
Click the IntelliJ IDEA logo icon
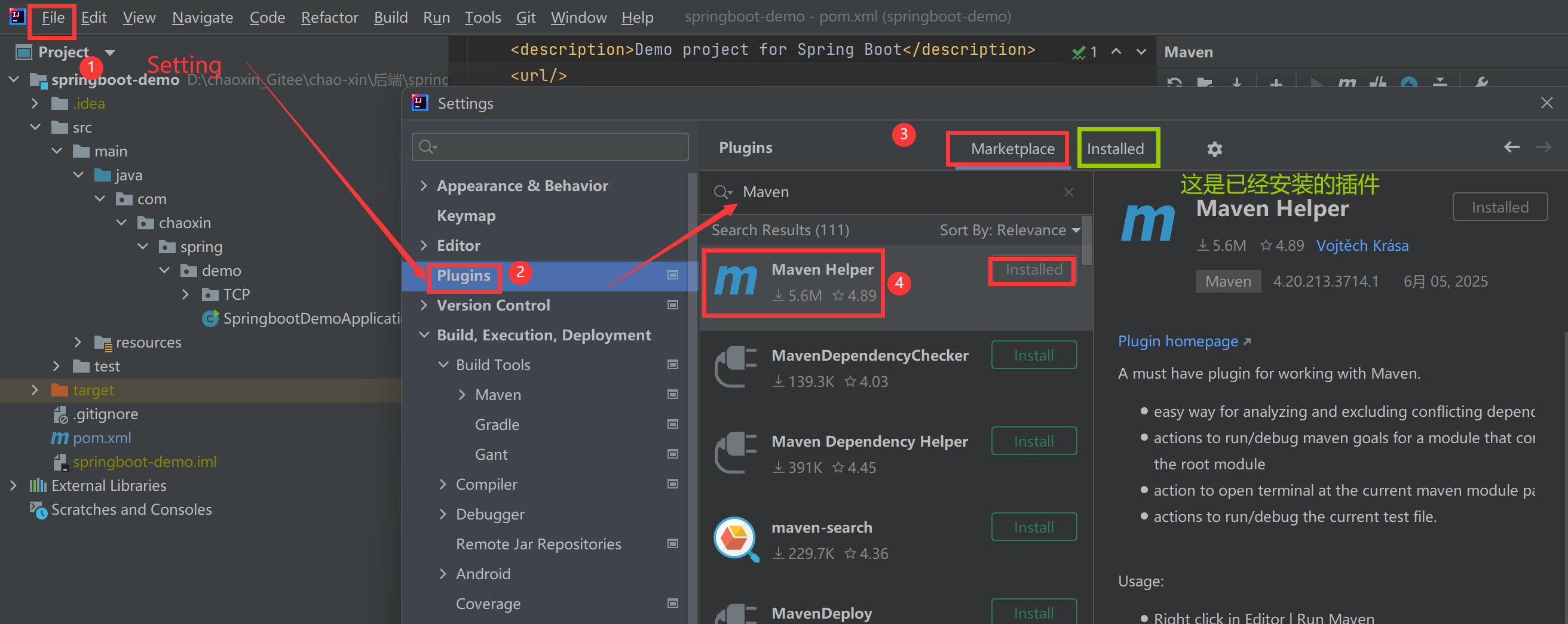(x=17, y=17)
